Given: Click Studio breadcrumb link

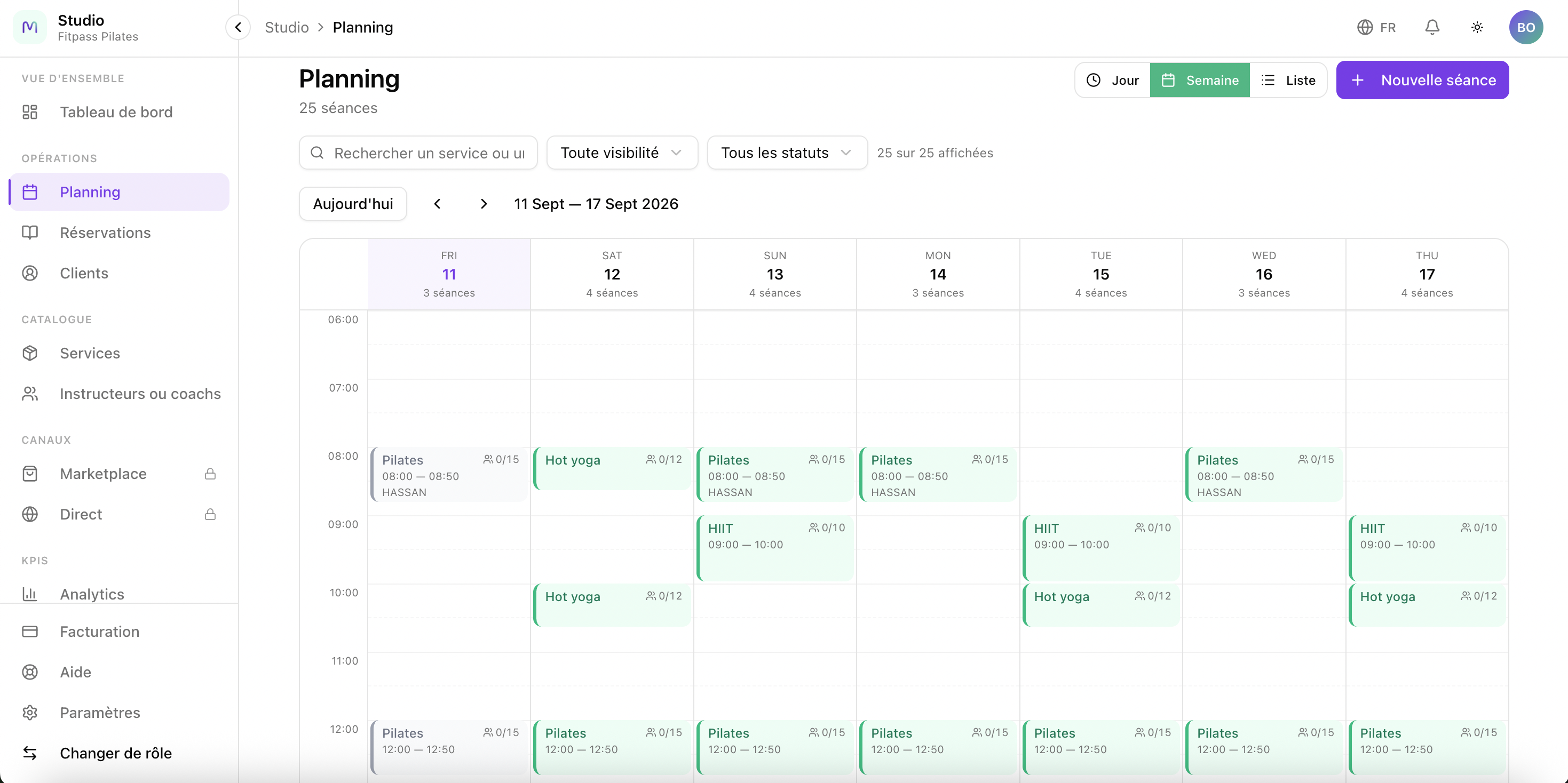Looking at the screenshot, I should coord(287,27).
